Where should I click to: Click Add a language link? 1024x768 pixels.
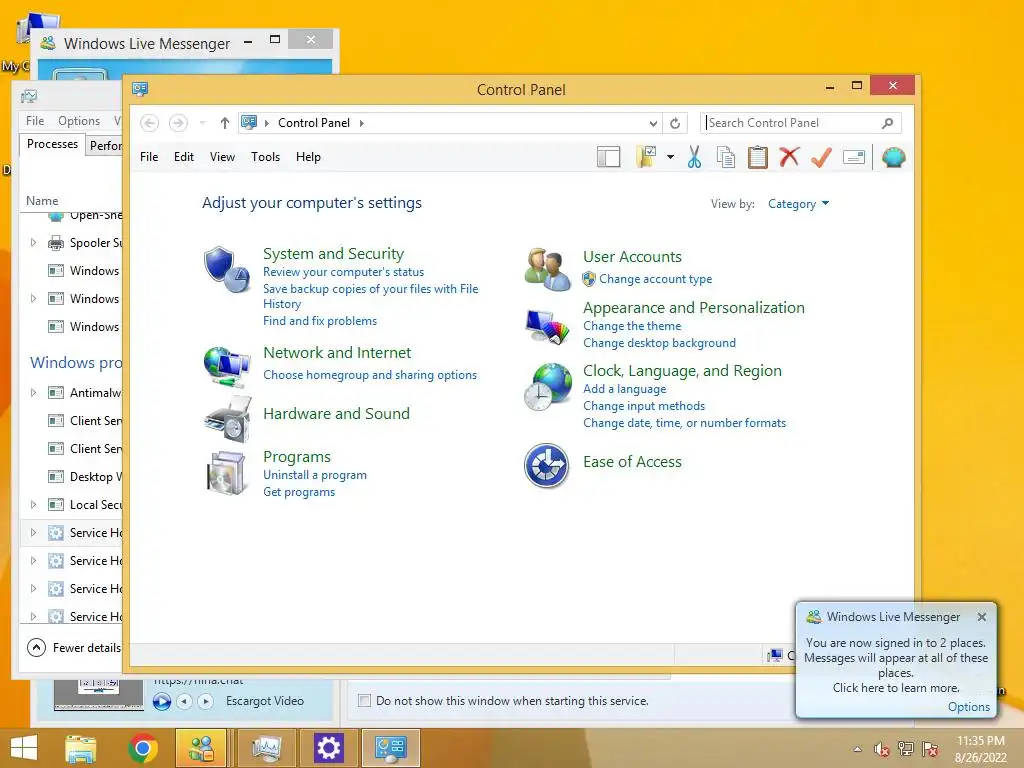(x=624, y=389)
